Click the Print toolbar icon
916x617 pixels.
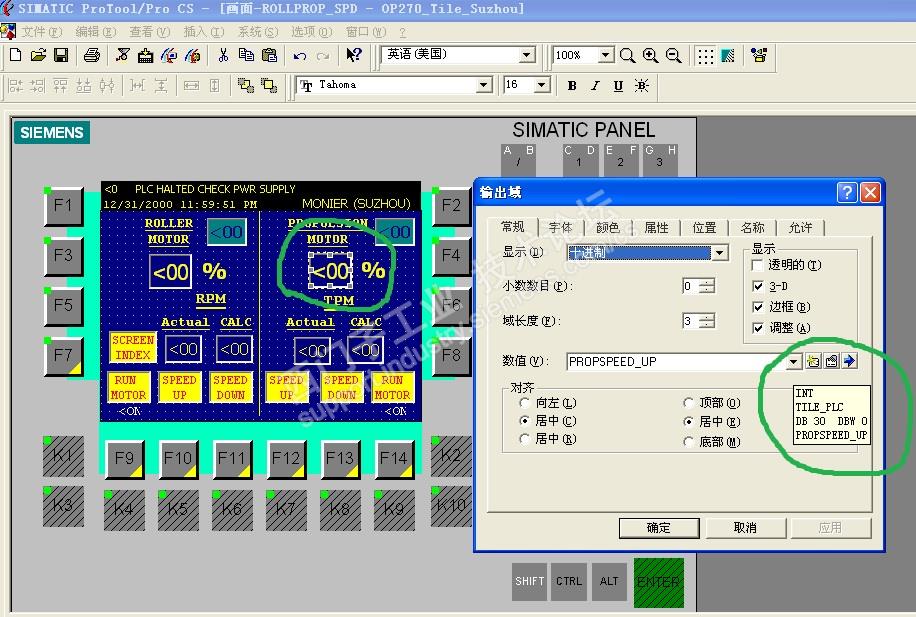tap(92, 55)
